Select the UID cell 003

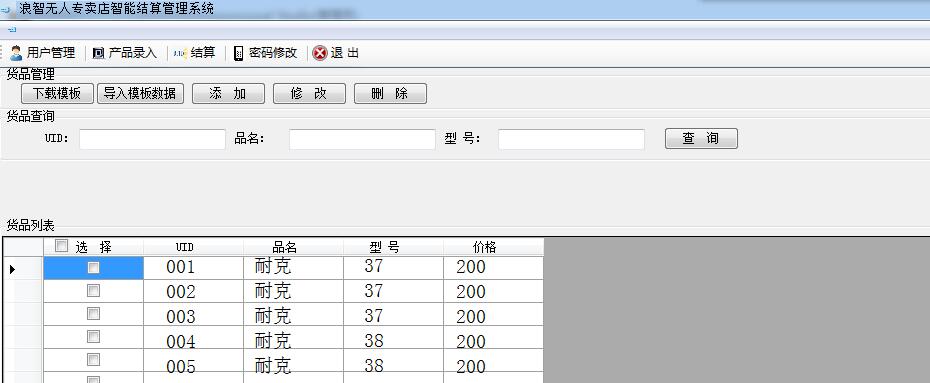pos(193,314)
